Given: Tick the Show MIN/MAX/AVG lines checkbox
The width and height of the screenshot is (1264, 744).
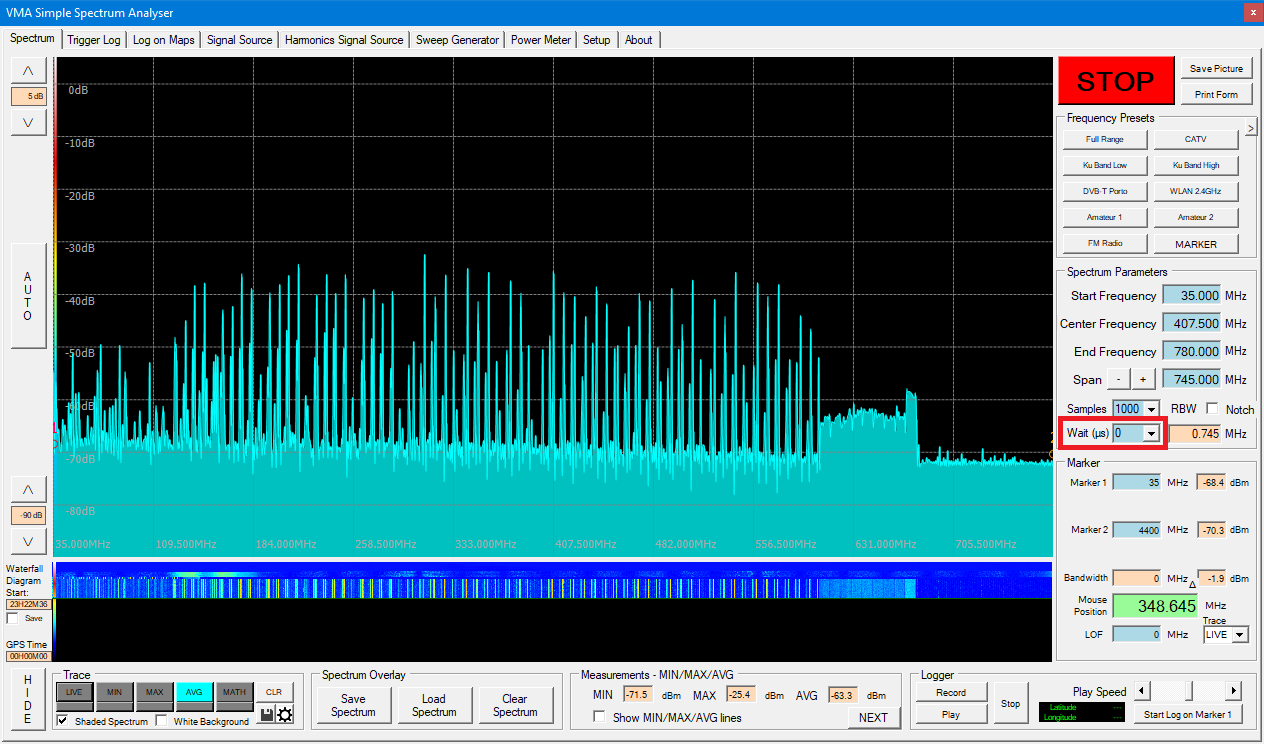Looking at the screenshot, I should (599, 717).
